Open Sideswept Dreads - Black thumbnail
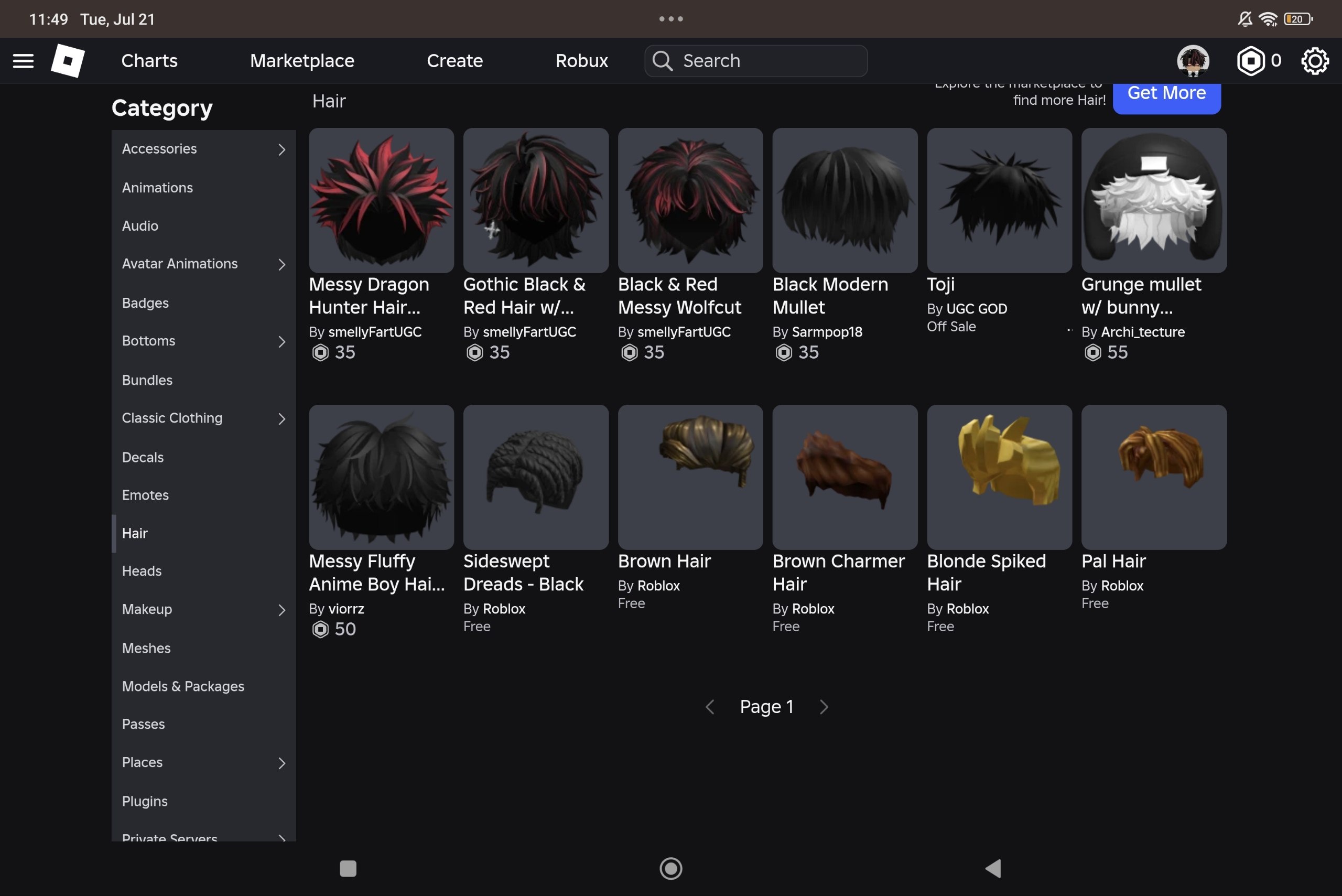Image resolution: width=1342 pixels, height=896 pixels. [x=536, y=478]
